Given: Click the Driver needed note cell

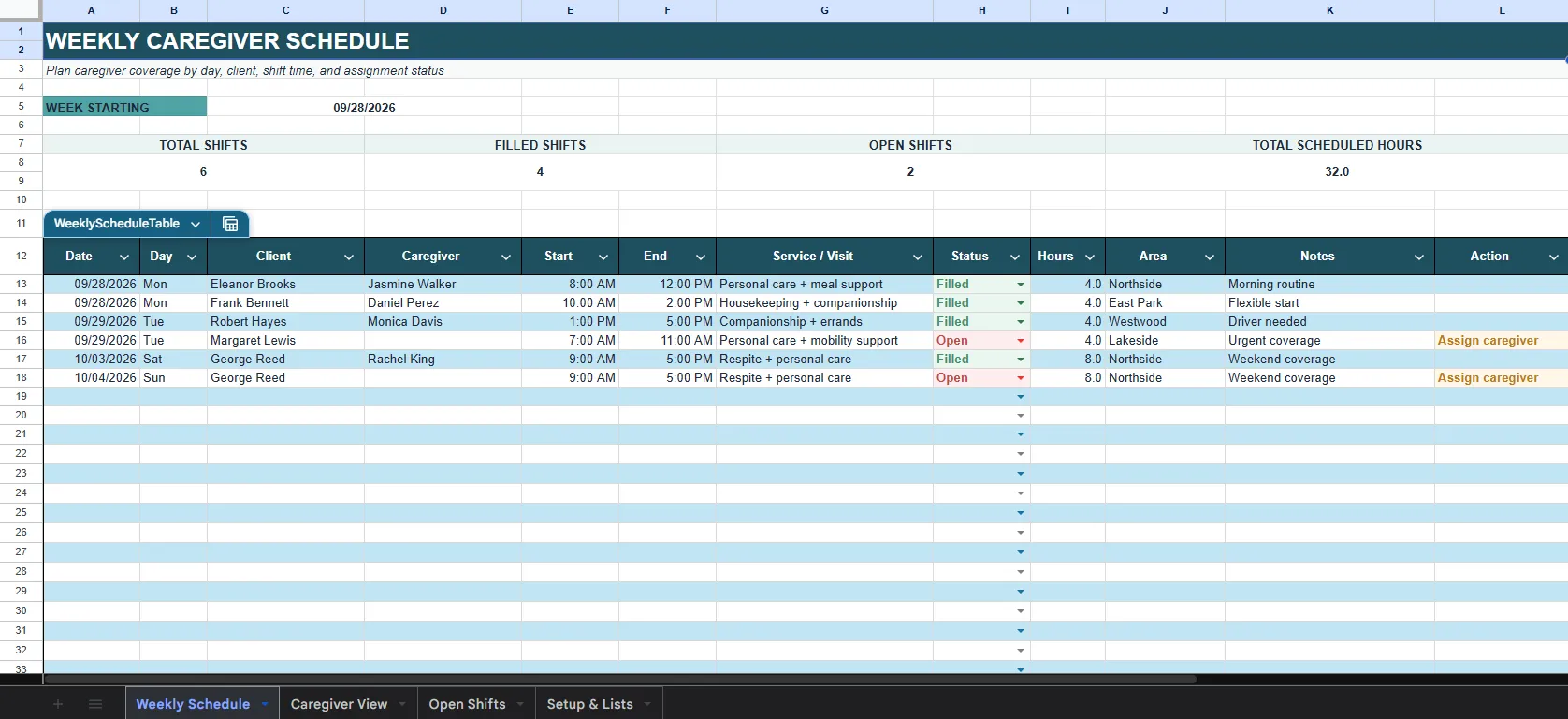Looking at the screenshot, I should [1329, 322].
